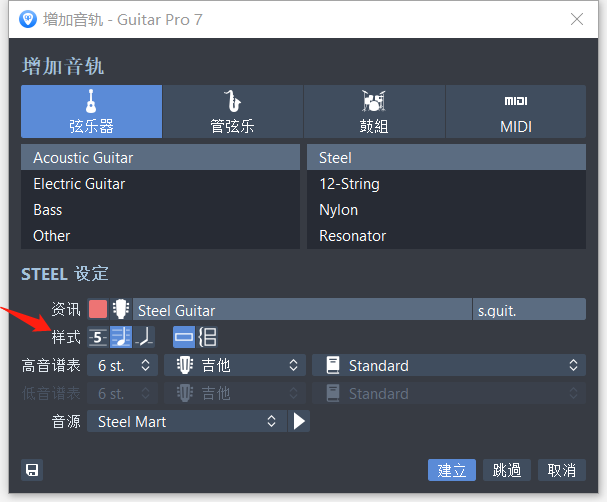Click the 建立 create button

(x=452, y=470)
